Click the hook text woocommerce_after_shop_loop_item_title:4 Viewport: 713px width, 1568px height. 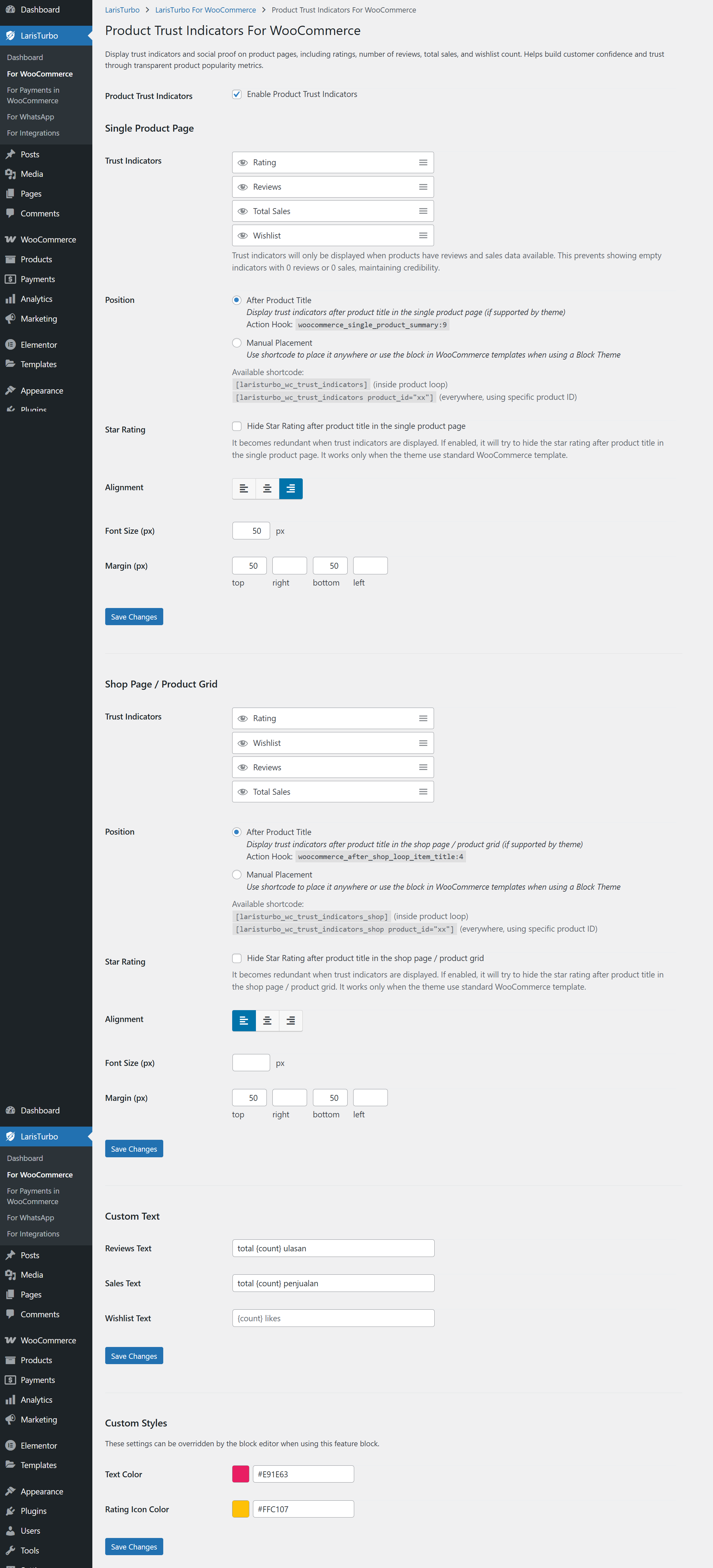(x=381, y=857)
